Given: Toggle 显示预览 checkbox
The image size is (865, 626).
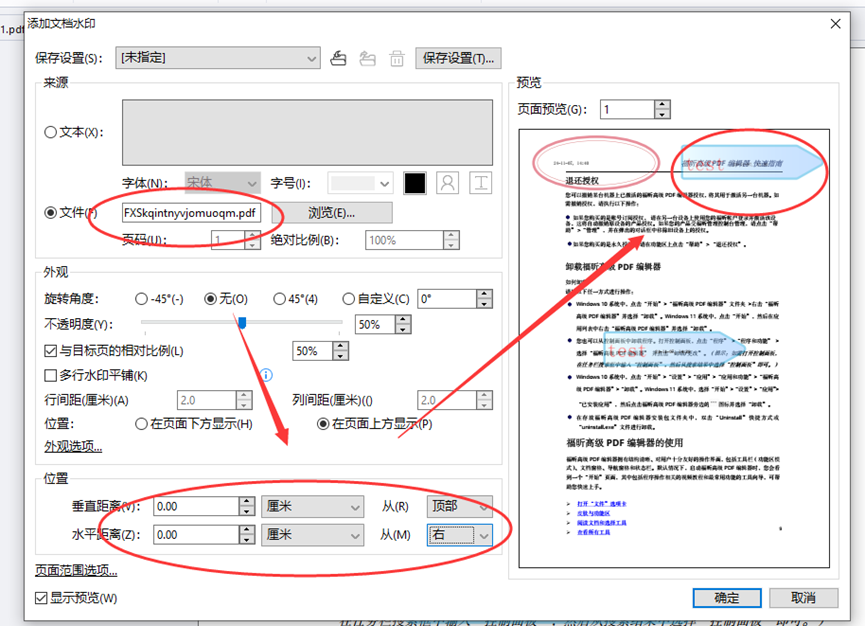Looking at the screenshot, I should pyautogui.click(x=41, y=598).
